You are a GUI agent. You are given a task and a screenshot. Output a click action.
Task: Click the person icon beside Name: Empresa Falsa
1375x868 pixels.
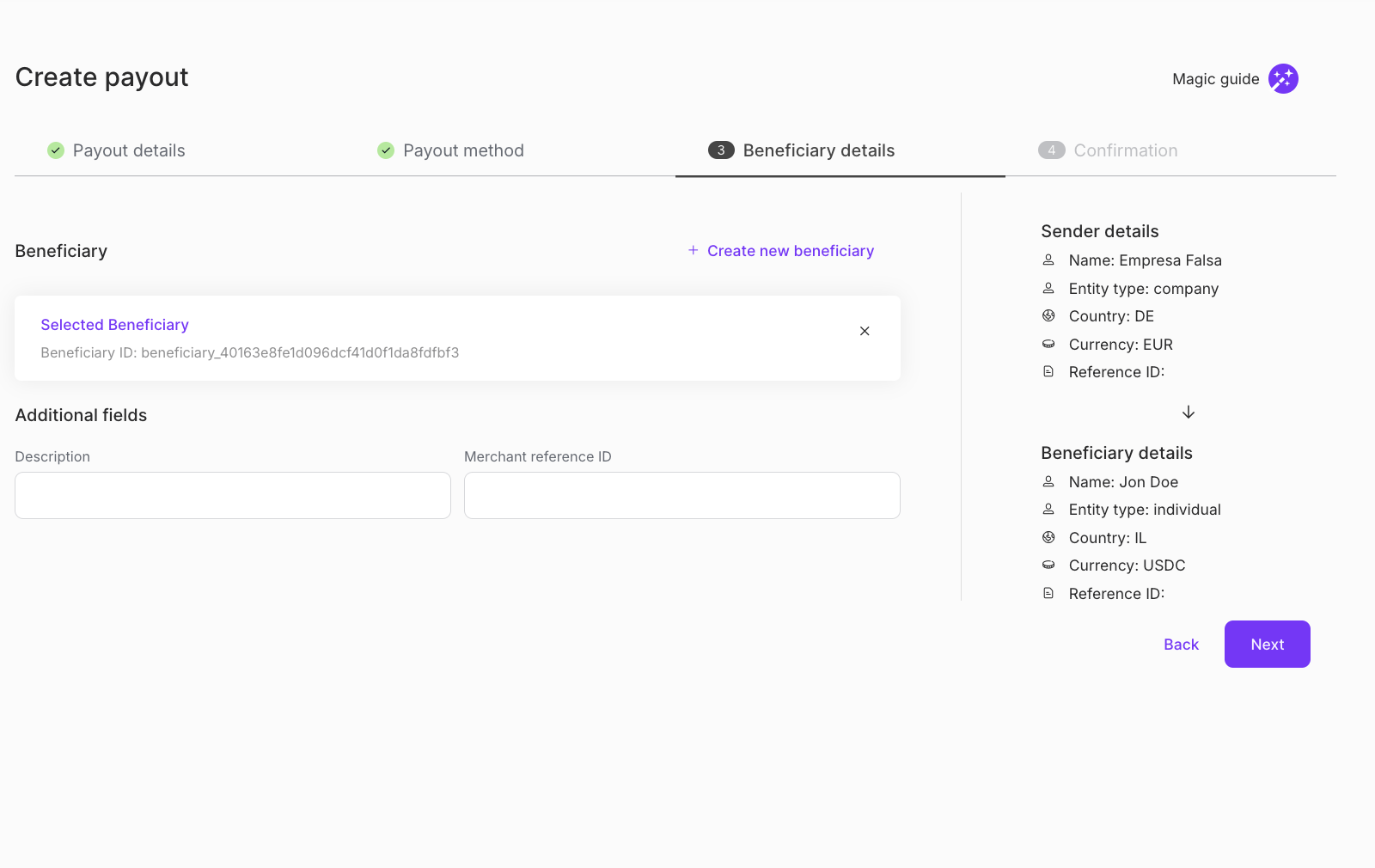tap(1048, 260)
